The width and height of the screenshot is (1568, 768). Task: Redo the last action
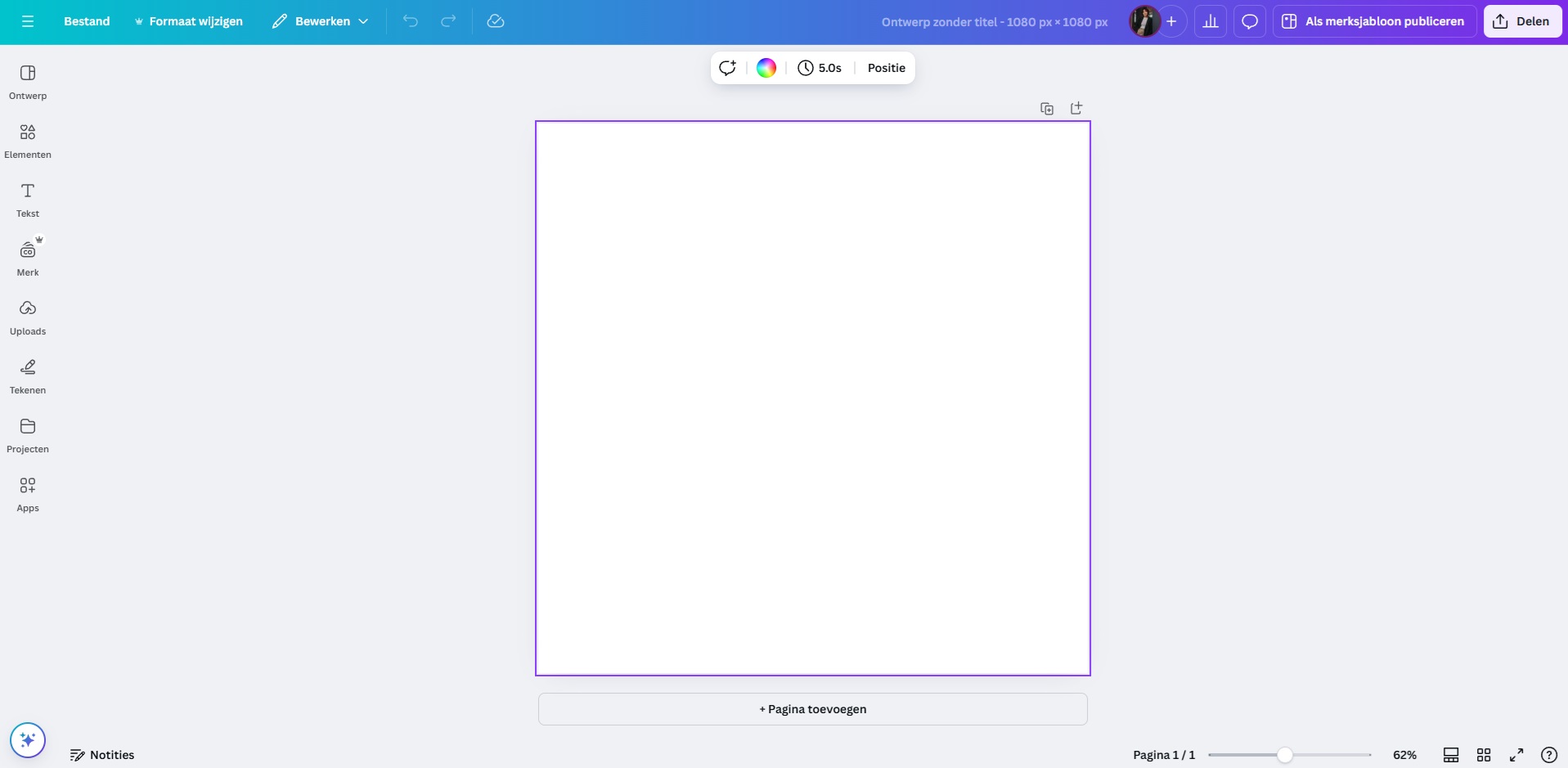click(x=448, y=21)
